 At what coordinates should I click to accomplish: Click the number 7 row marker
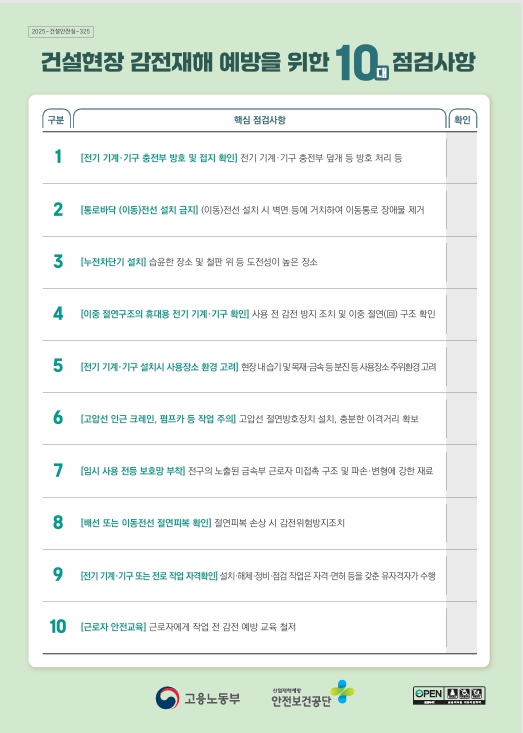point(58,470)
